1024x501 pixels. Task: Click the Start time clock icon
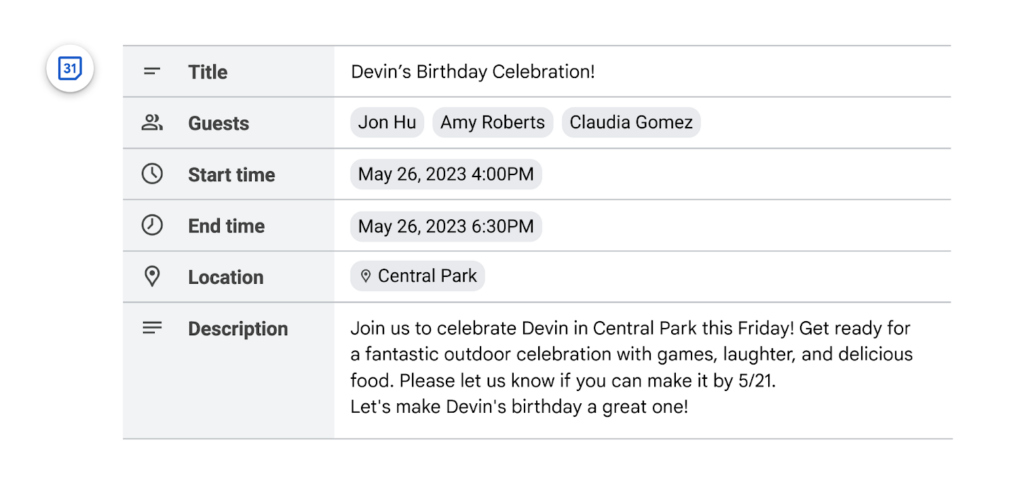152,174
